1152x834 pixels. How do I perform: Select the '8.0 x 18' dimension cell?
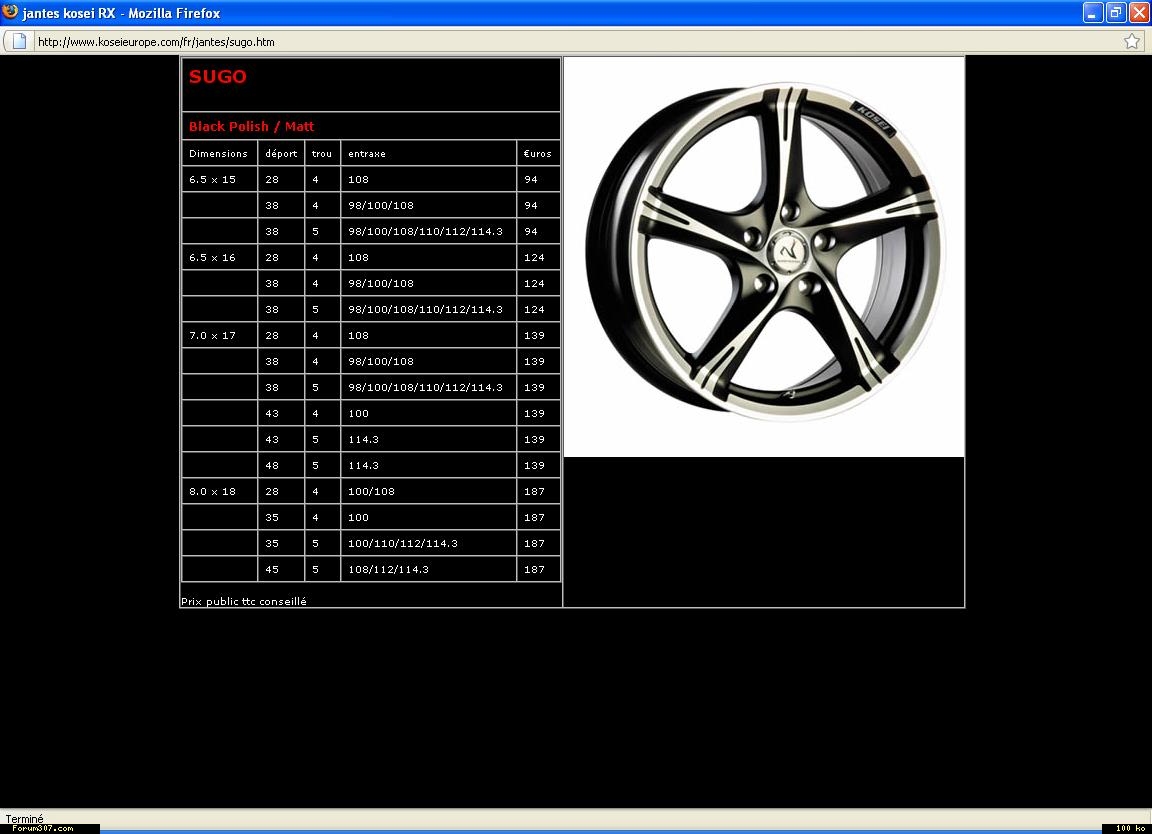219,492
